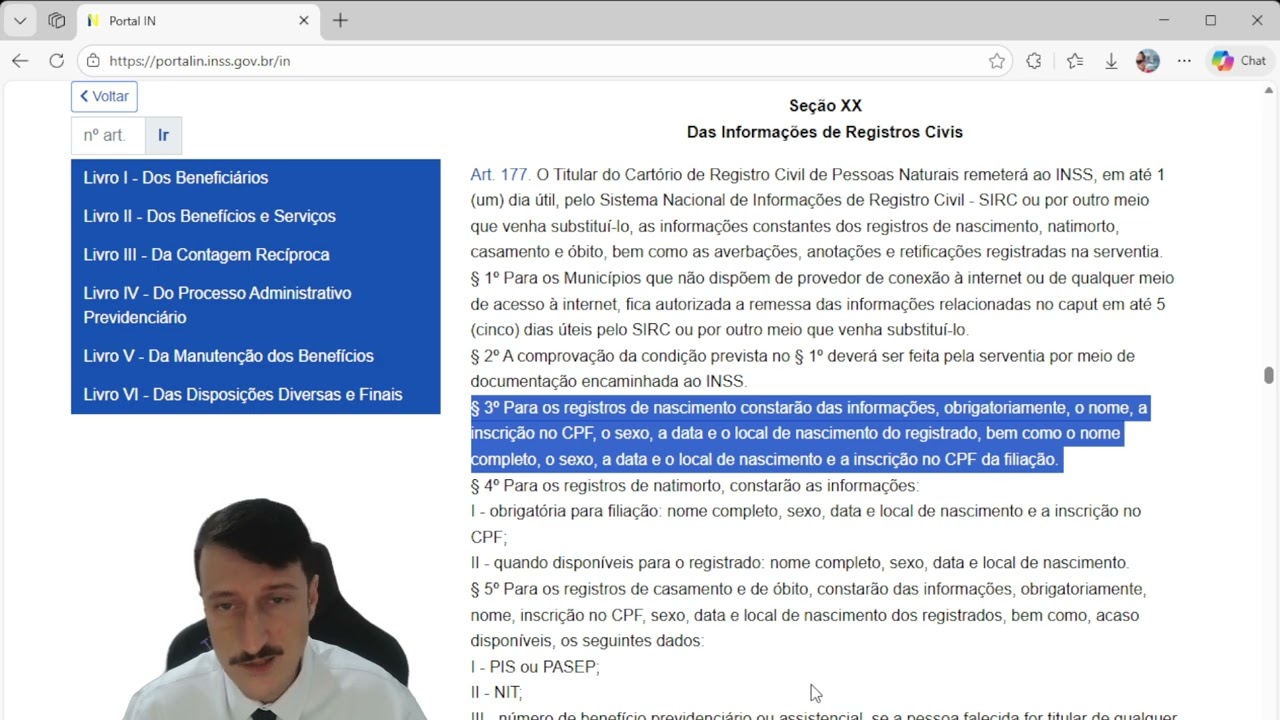Open a new tab with plus icon

coord(340,20)
